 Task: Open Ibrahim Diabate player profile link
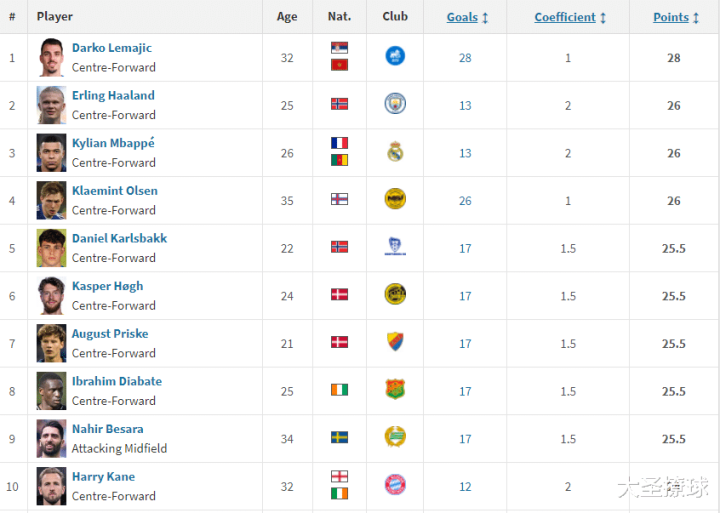click(x=117, y=381)
